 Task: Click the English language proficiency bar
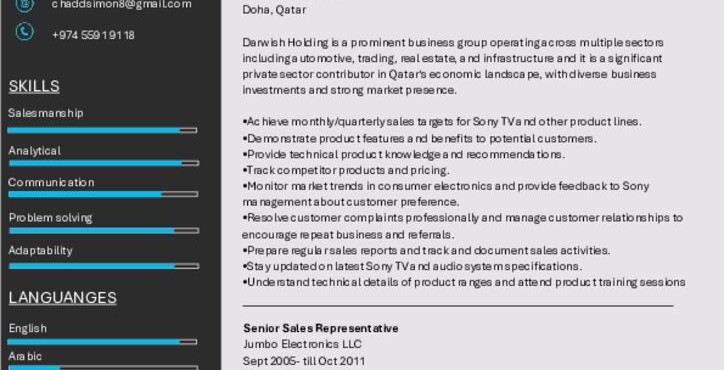point(102,342)
